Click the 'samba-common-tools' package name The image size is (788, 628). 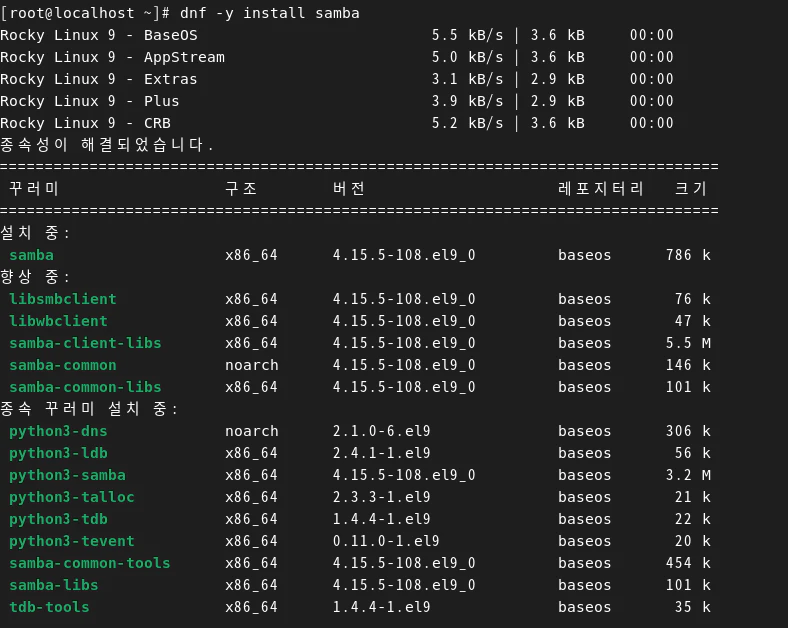pos(90,564)
